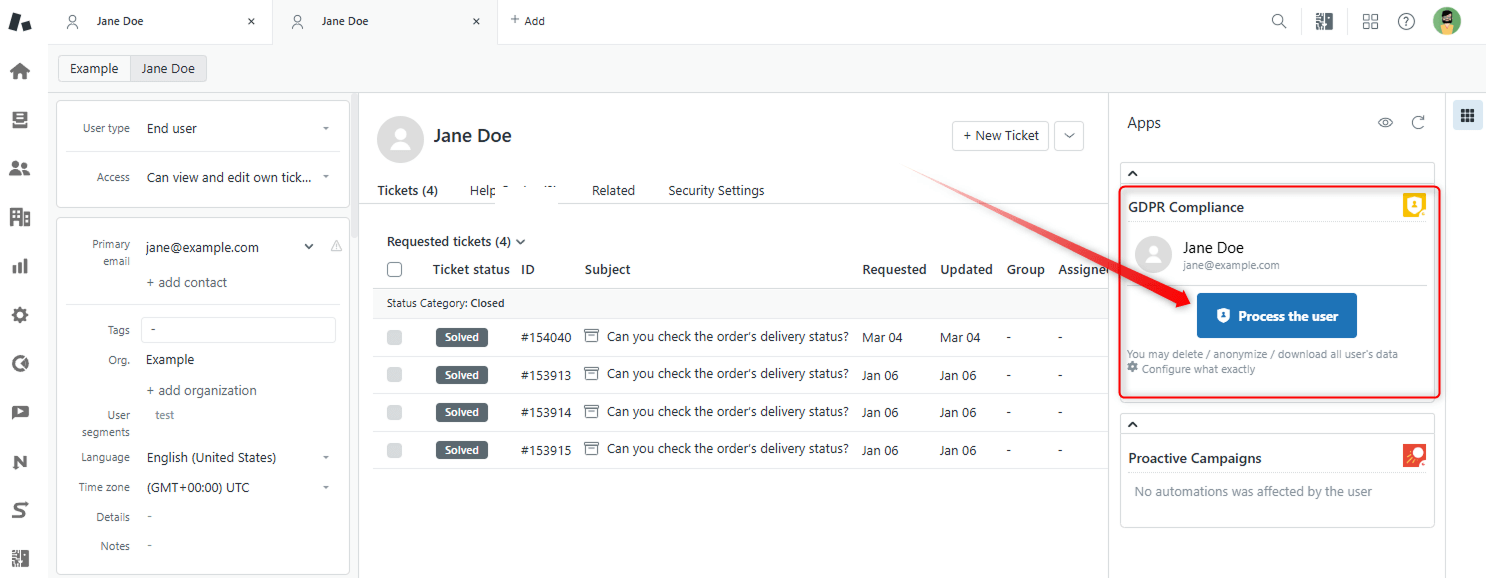
Task: Click the archive icon in ticket #154040's row
Action: pos(592,336)
